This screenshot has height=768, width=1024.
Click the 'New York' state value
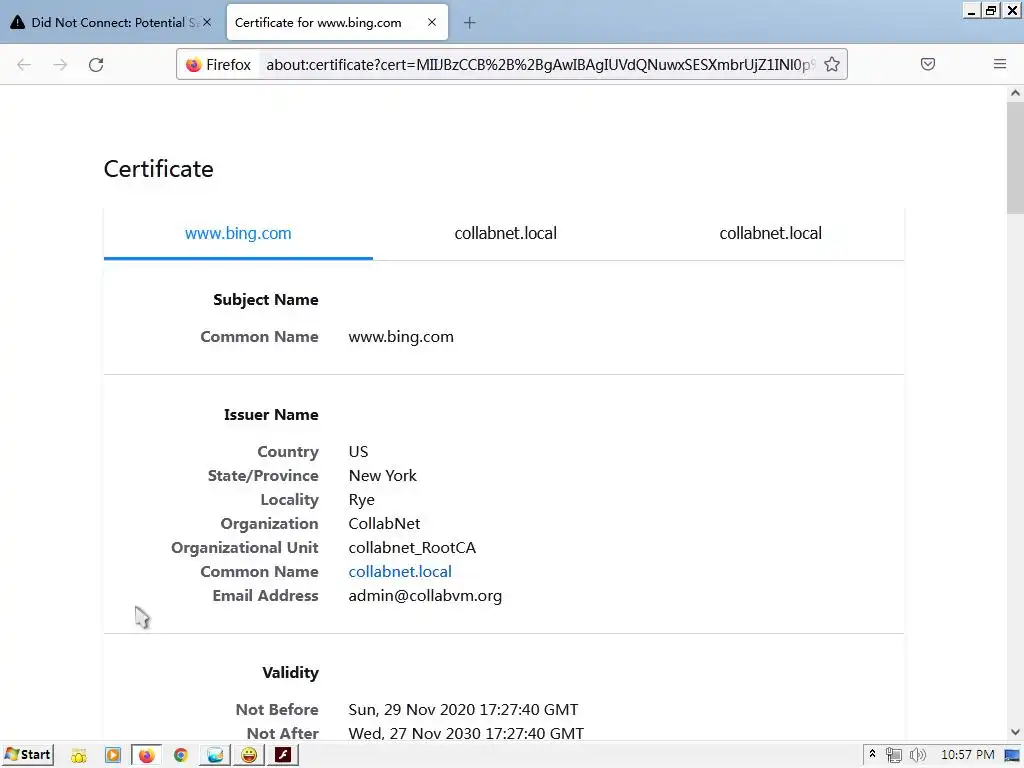tap(383, 475)
